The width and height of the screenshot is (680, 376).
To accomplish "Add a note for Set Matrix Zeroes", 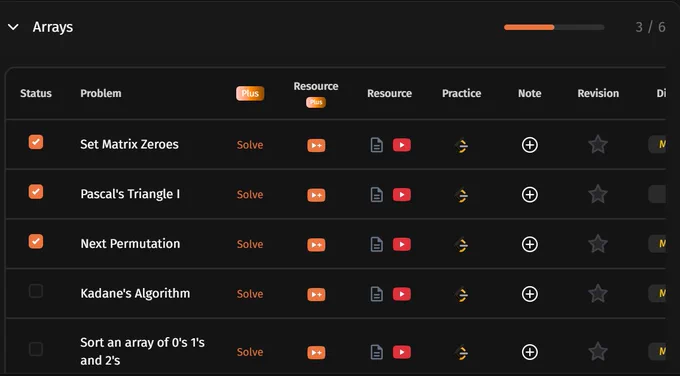I will [x=530, y=145].
